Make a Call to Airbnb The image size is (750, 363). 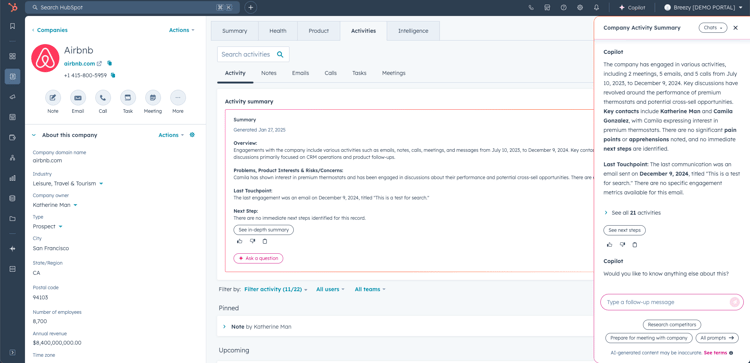(x=103, y=98)
